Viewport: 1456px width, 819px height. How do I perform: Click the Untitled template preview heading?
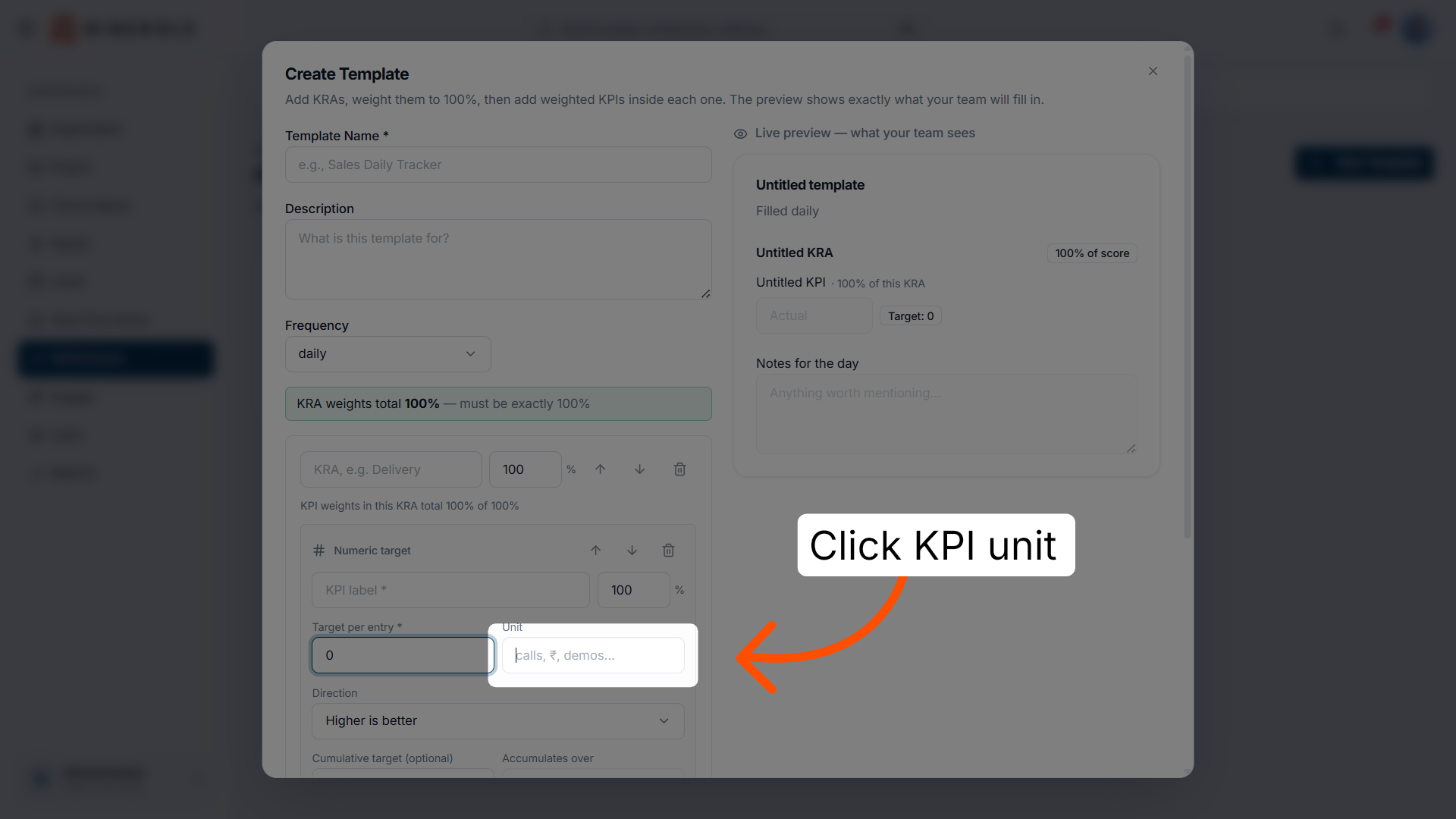810,185
